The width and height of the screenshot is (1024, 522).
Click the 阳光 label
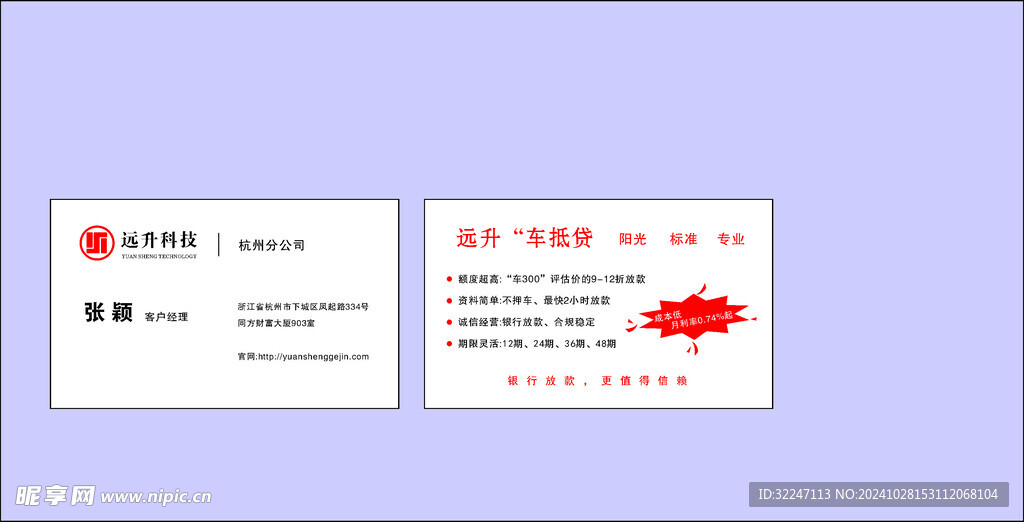pyautogui.click(x=633, y=239)
